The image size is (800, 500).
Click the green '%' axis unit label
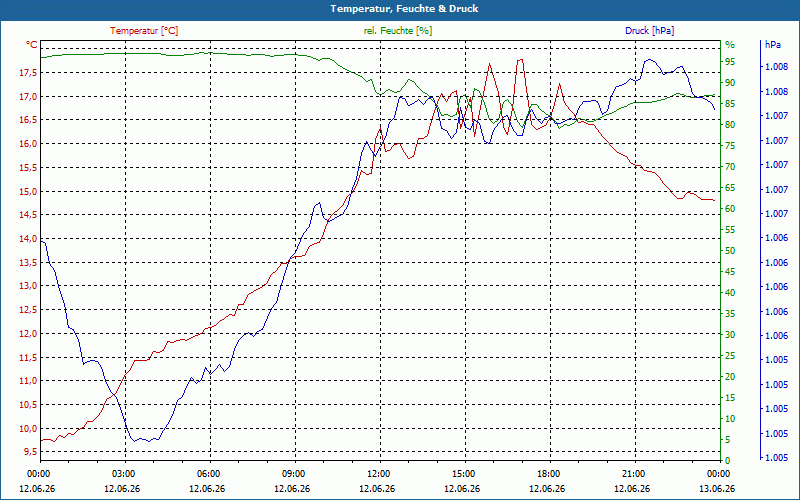(730, 45)
